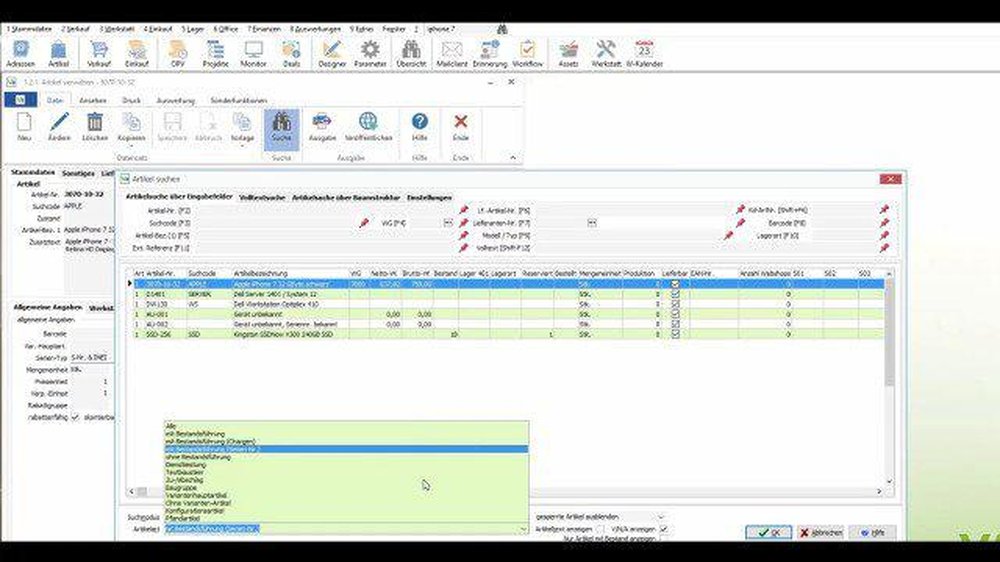Screen dimensions: 1000x562
Task: Open the Einstellungen tab in Artikel suchen
Action: [x=429, y=198]
